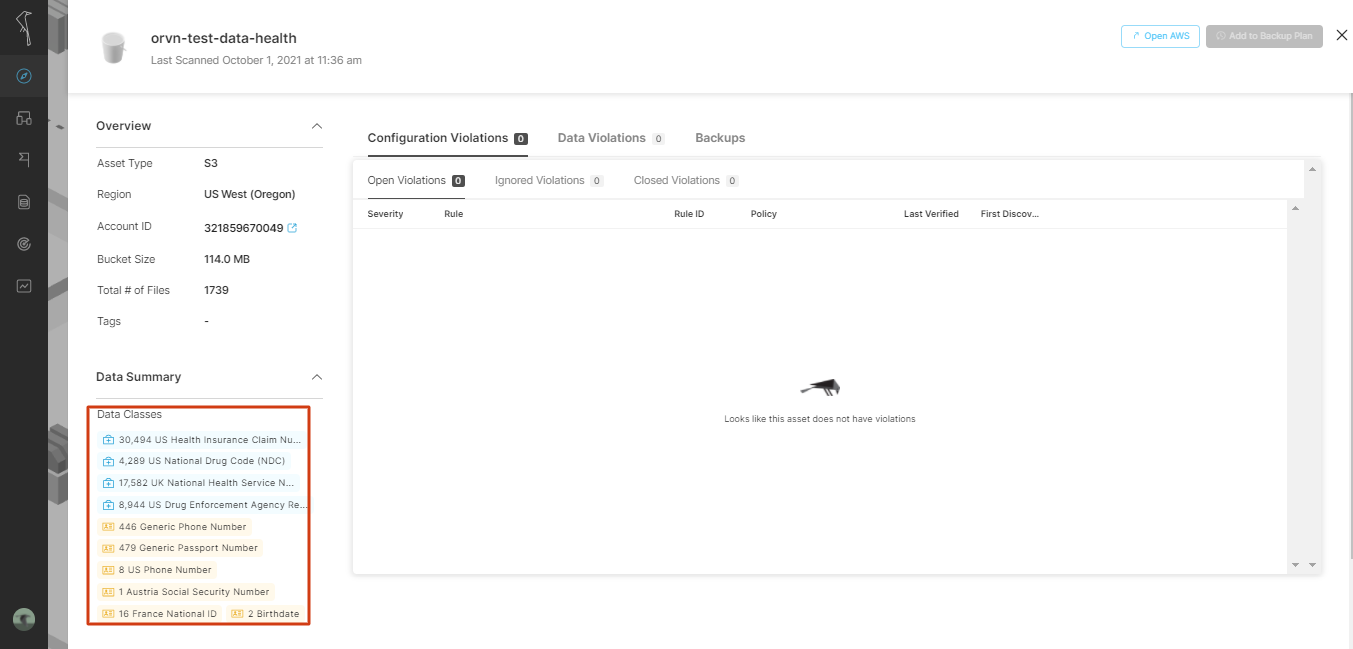Click the Total # of Files value 1739
Screen dimensions: 1353x649
[x=216, y=290]
